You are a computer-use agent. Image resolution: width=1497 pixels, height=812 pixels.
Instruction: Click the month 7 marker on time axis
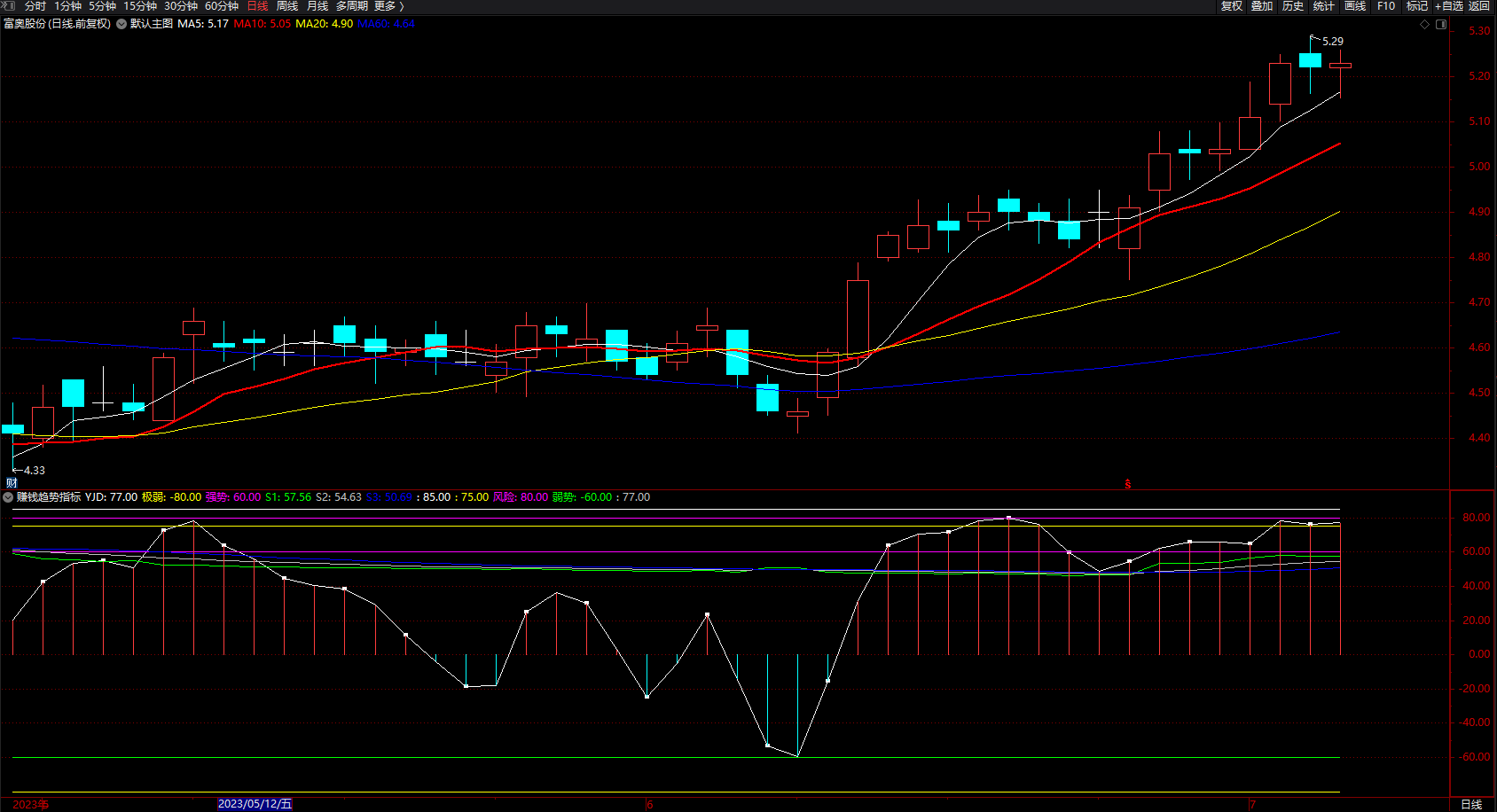point(1252,805)
